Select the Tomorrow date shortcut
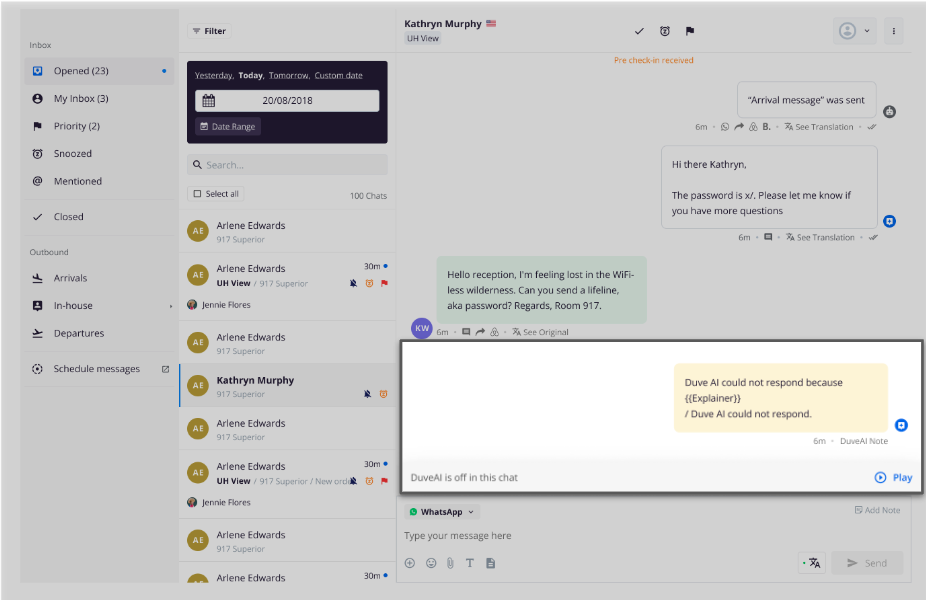This screenshot has width=926, height=600. tap(289, 76)
